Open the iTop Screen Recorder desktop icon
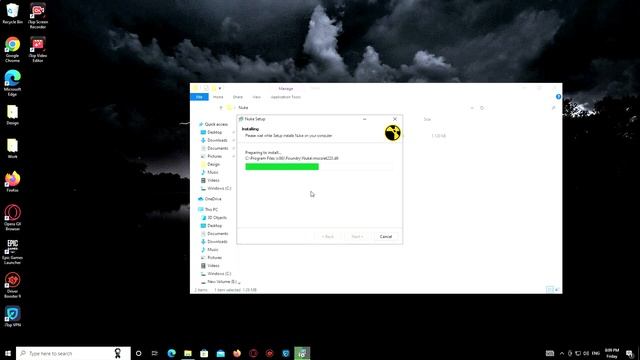This screenshot has height=360, width=640. [38, 16]
